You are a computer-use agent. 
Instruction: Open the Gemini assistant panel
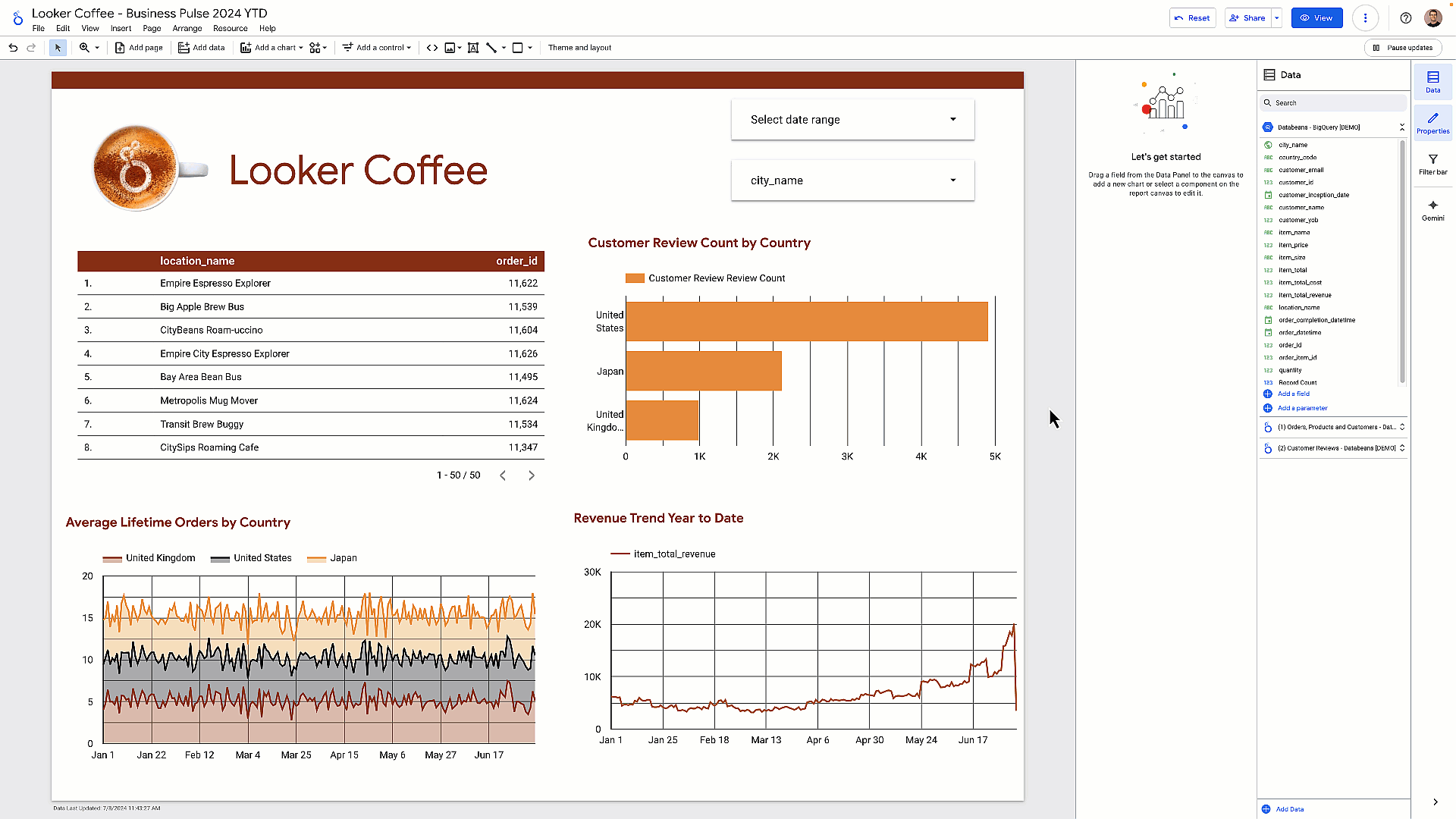(1433, 210)
